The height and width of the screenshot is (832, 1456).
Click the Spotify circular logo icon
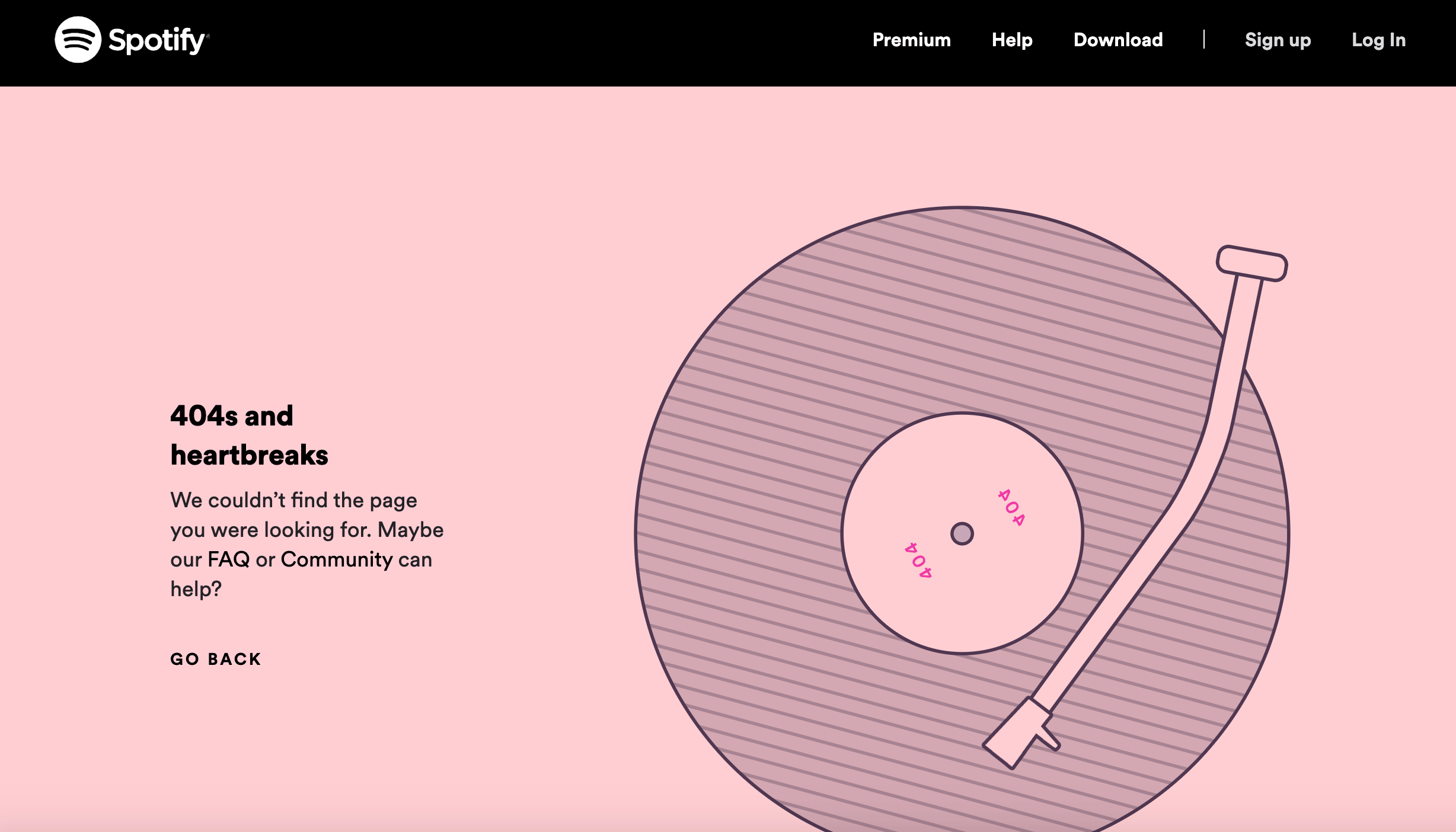tap(78, 40)
